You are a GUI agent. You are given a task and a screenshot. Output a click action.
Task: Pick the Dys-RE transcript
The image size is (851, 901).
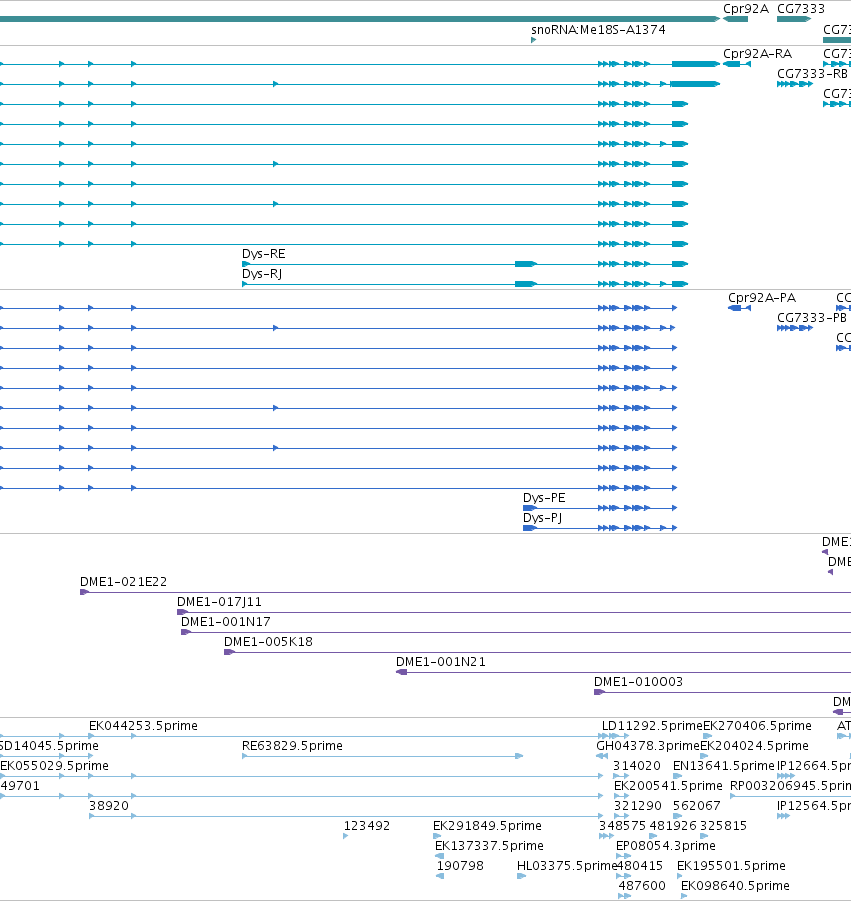point(465,264)
